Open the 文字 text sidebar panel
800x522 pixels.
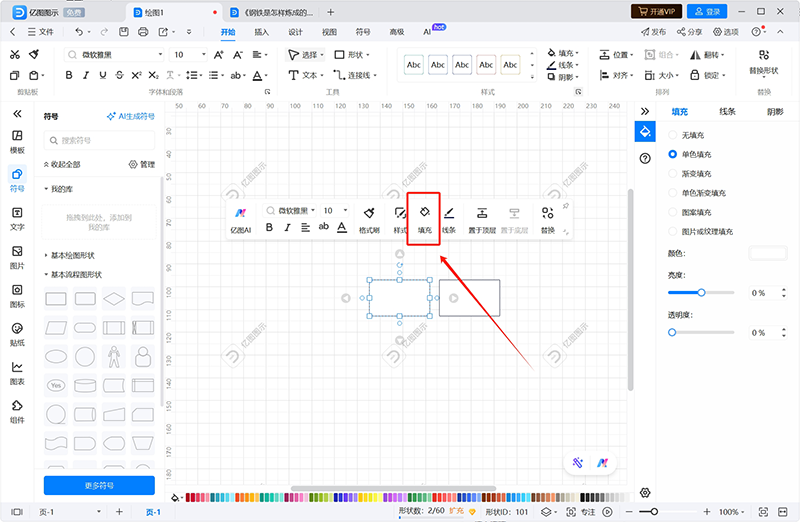click(x=17, y=219)
